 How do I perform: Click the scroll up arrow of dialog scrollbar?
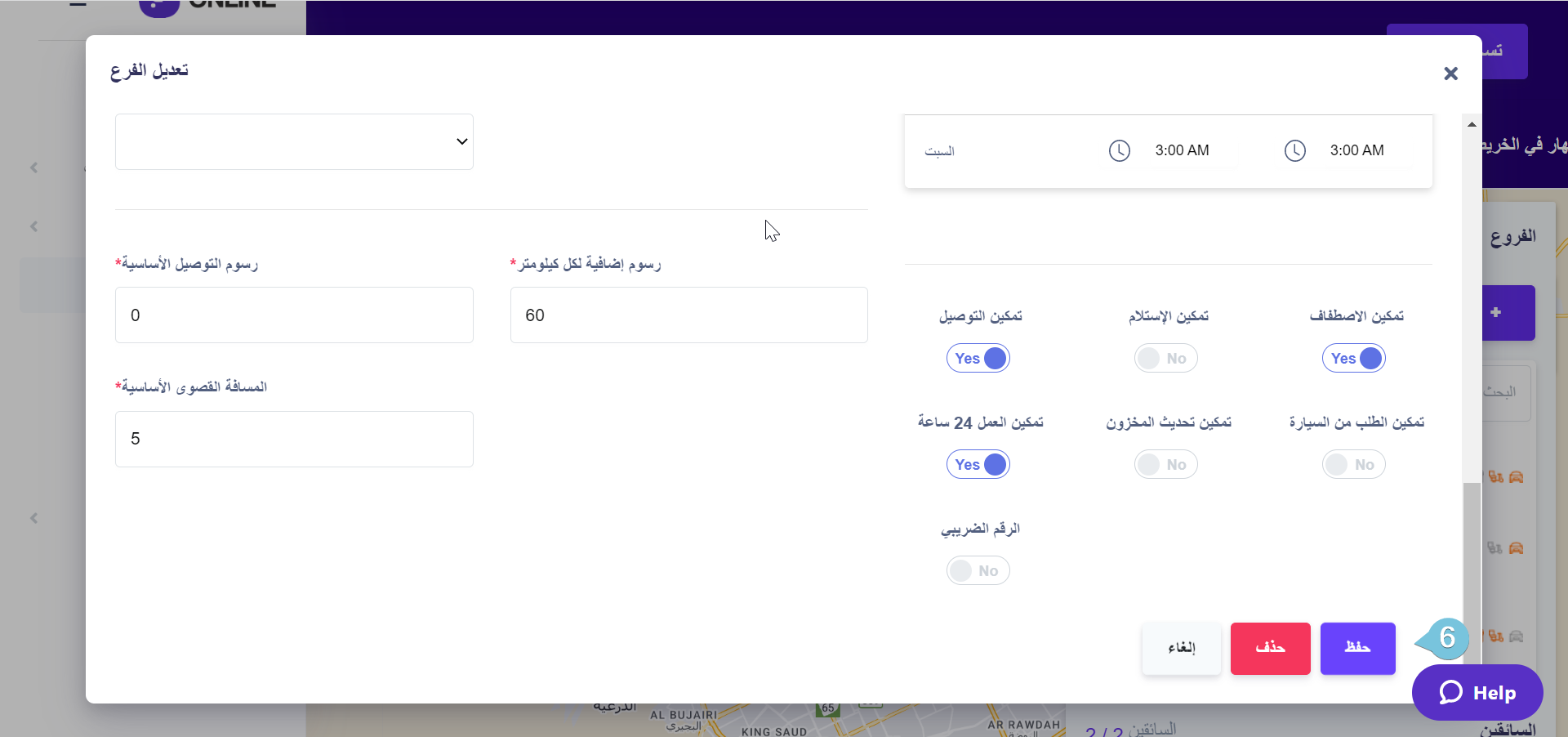(1472, 124)
